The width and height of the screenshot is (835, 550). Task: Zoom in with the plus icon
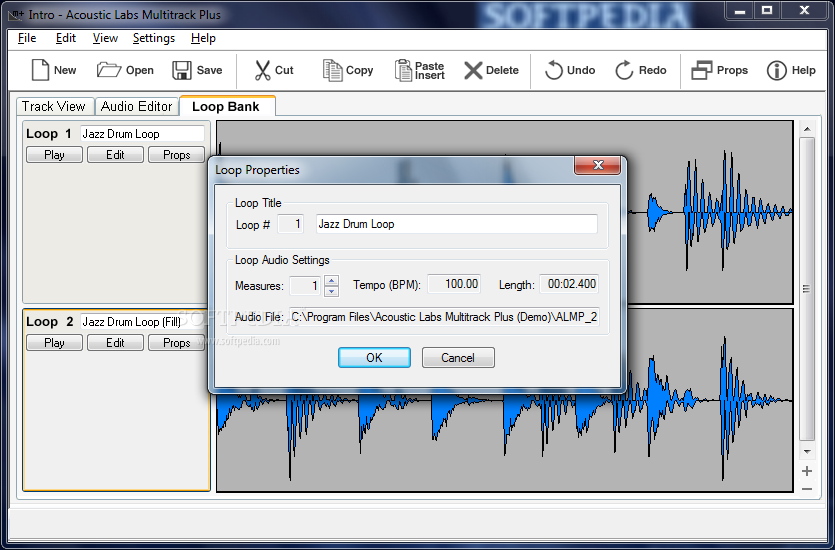coord(807,471)
